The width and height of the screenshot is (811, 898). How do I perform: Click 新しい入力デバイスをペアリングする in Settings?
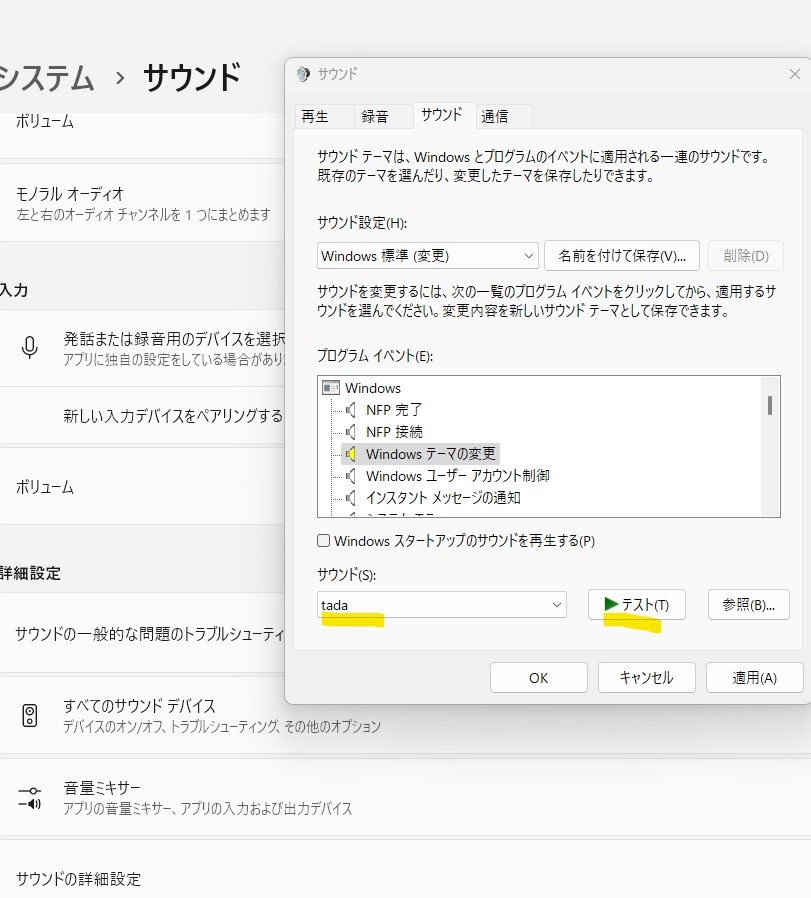142,416
